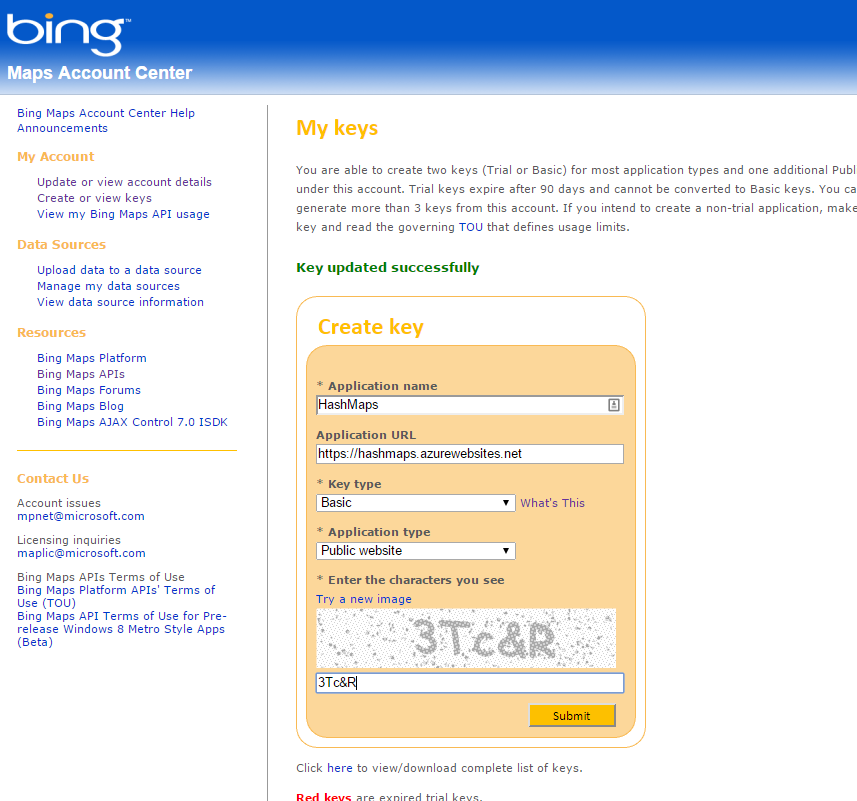Click the Submit button

[572, 716]
